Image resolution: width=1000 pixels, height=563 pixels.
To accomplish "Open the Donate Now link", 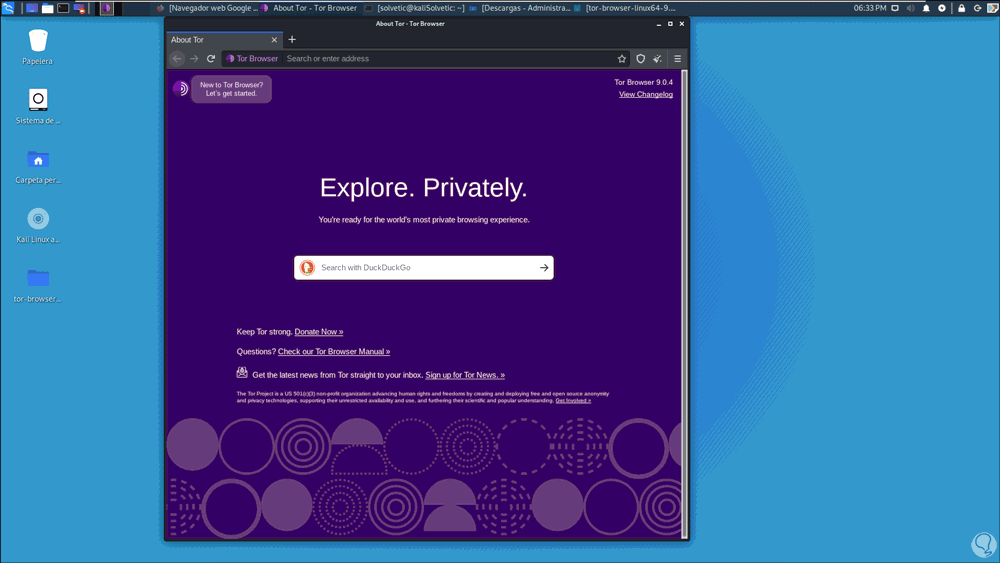I will tap(319, 332).
